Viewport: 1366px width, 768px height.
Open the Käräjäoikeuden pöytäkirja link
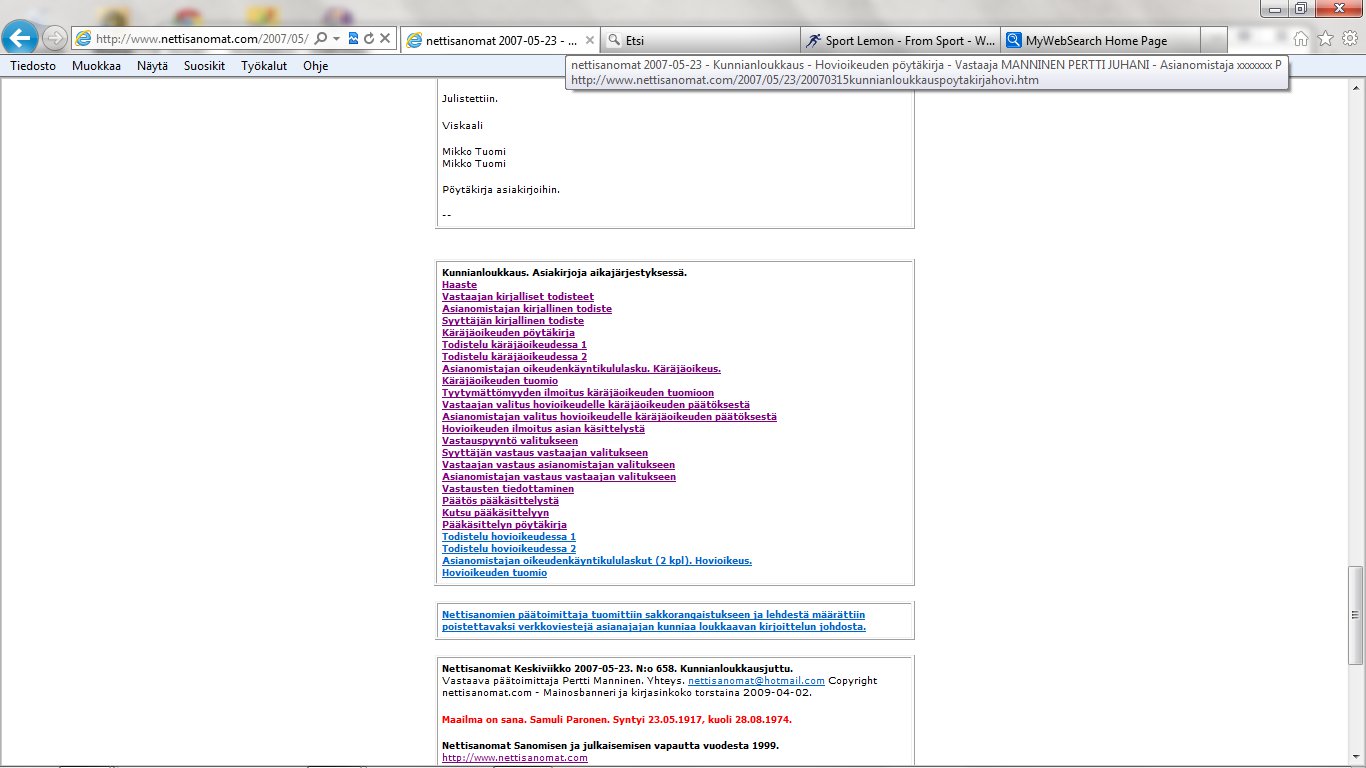(501, 333)
